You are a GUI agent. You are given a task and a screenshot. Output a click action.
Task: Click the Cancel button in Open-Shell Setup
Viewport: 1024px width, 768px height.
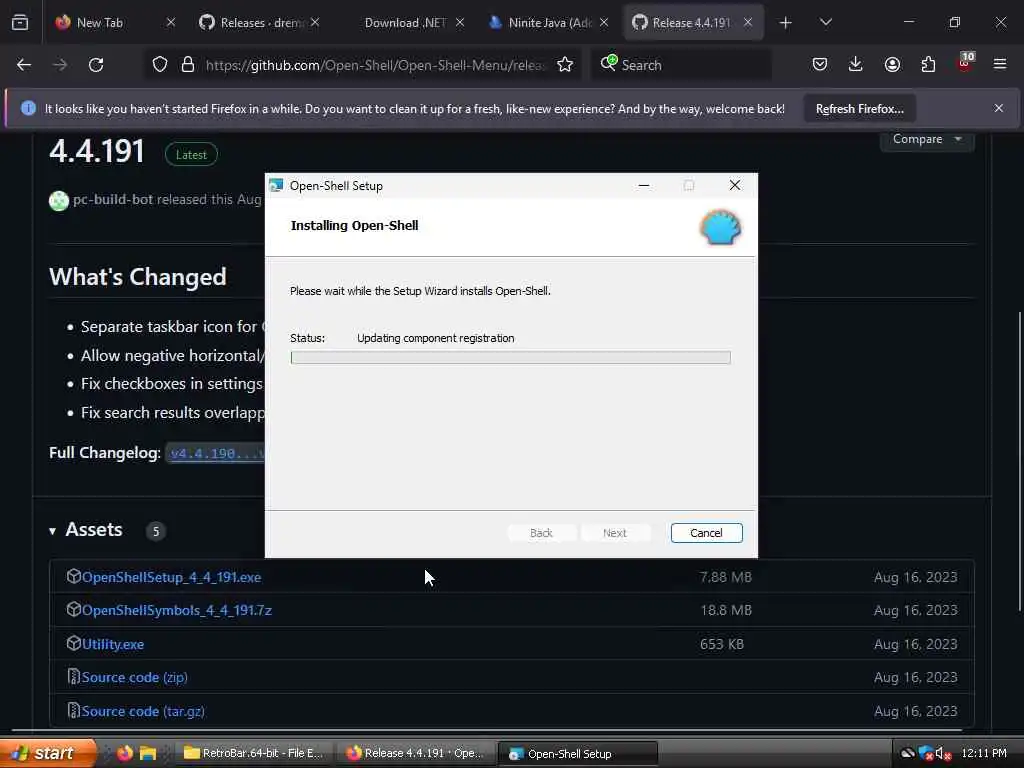click(707, 533)
